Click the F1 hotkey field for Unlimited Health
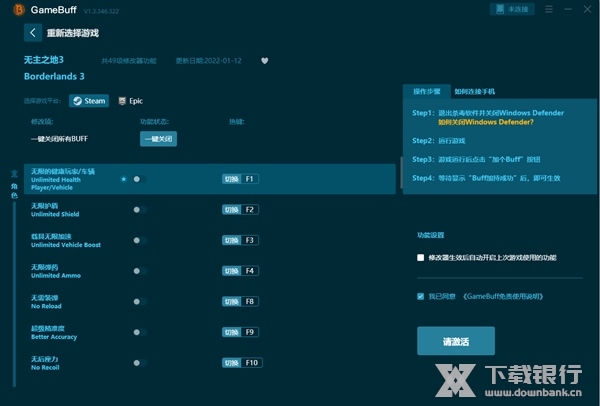 coord(250,179)
